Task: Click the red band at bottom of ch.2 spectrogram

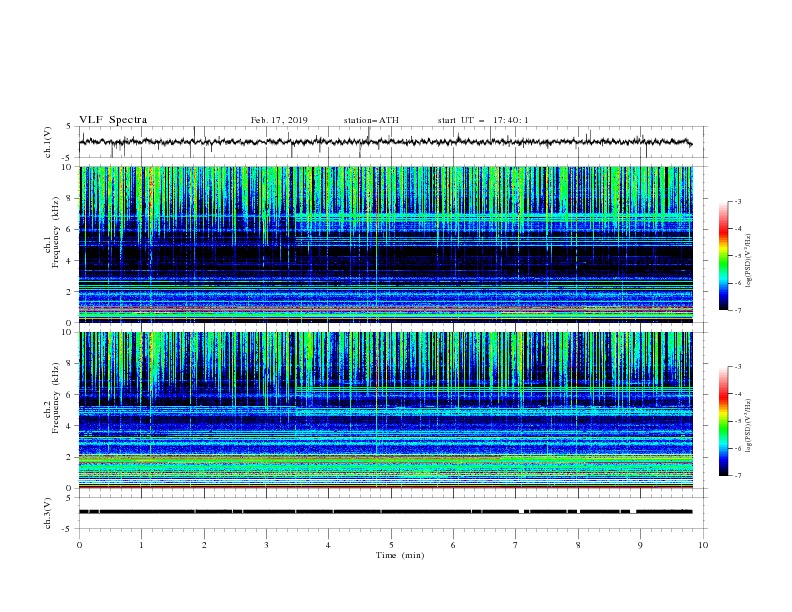Action: click(x=385, y=487)
